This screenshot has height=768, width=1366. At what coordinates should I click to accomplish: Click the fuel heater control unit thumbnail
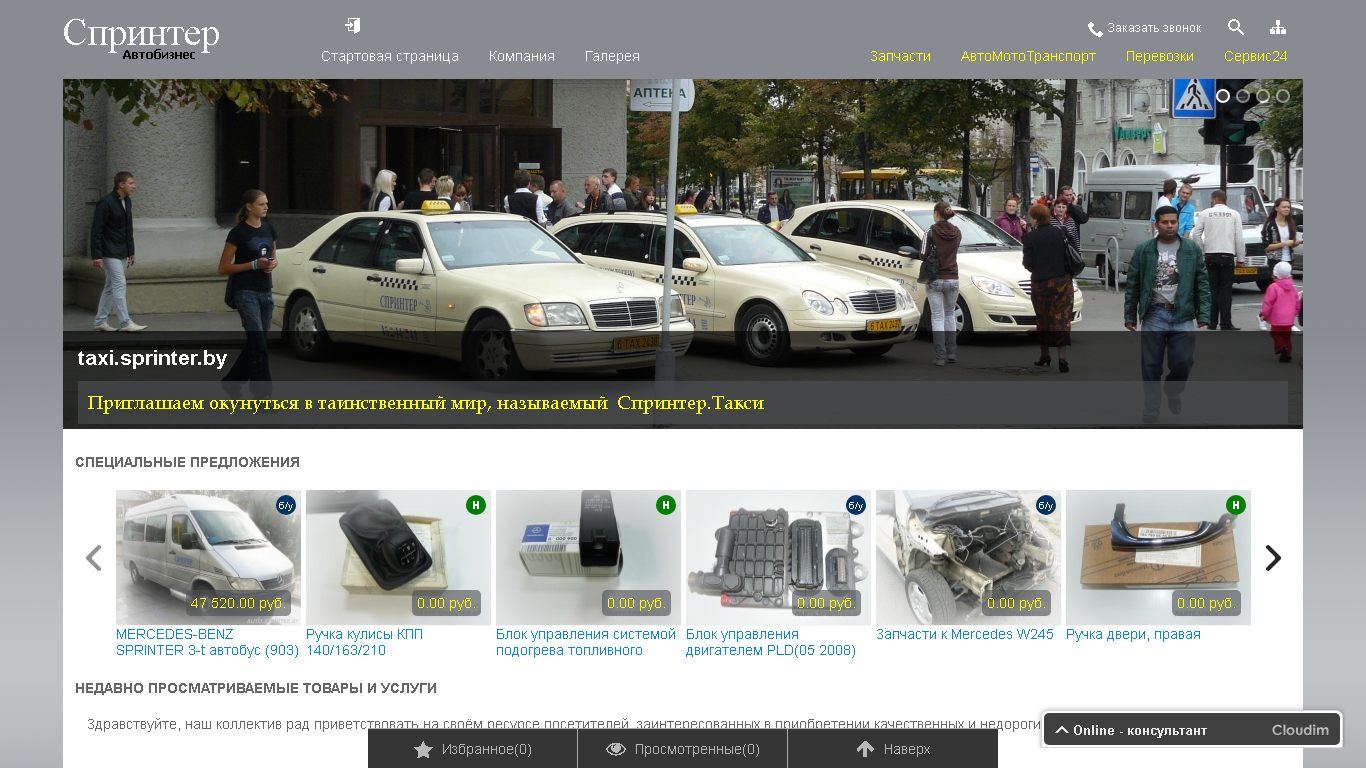coord(588,558)
